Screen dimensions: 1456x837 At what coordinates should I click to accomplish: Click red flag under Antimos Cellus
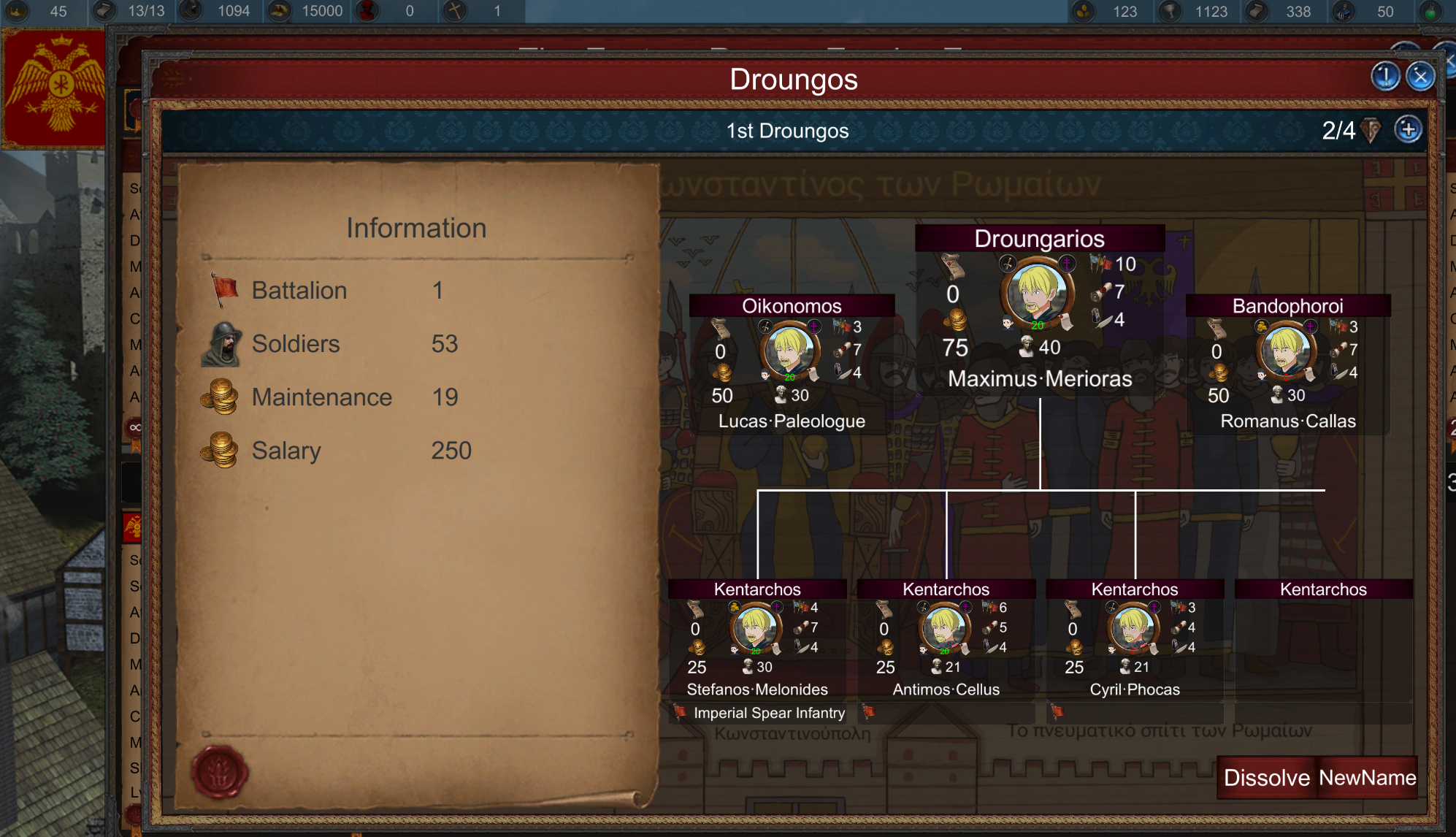pos(869,711)
